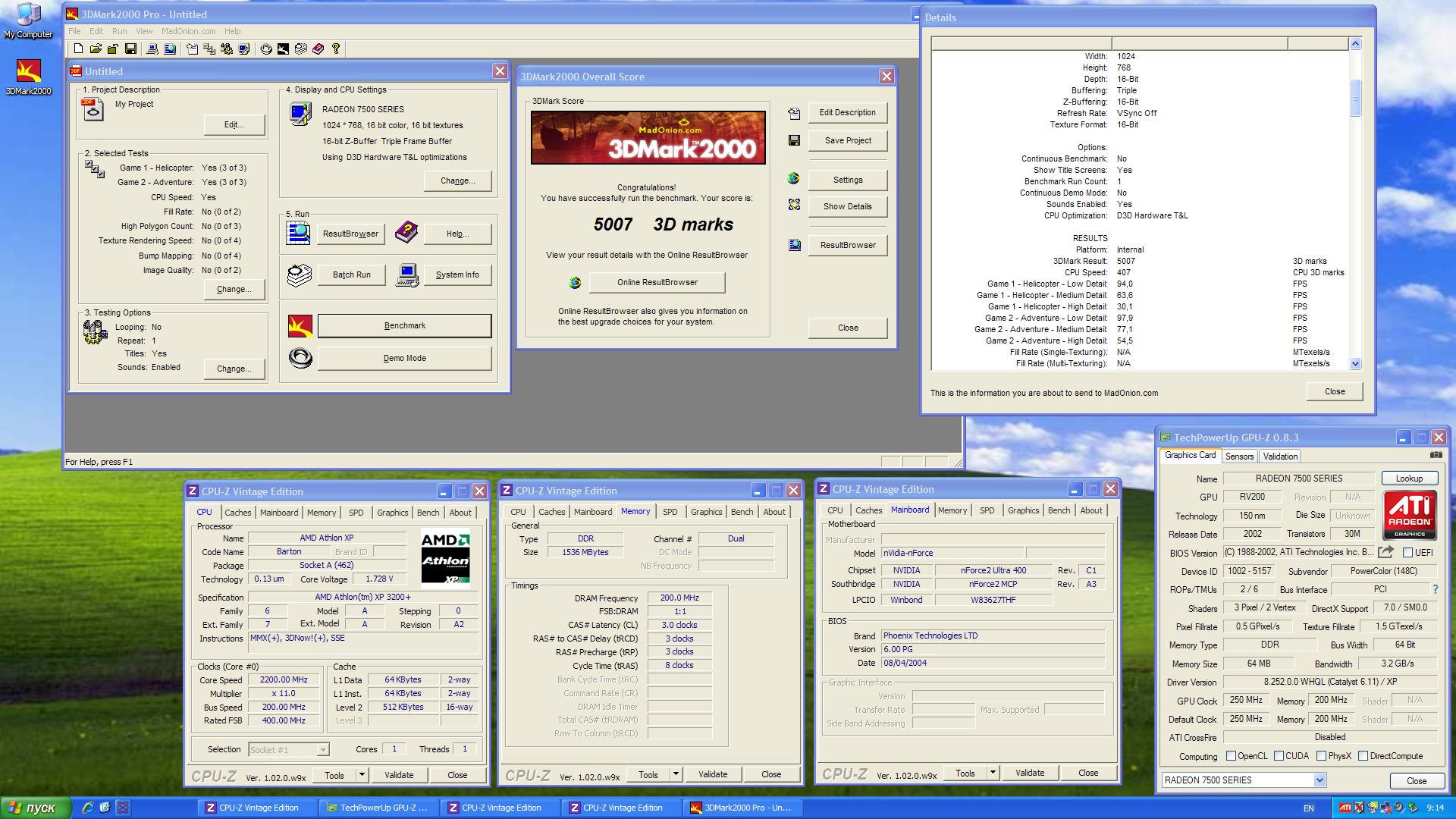
Task: Click the purple Help book toolbar icon
Action: 318,49
